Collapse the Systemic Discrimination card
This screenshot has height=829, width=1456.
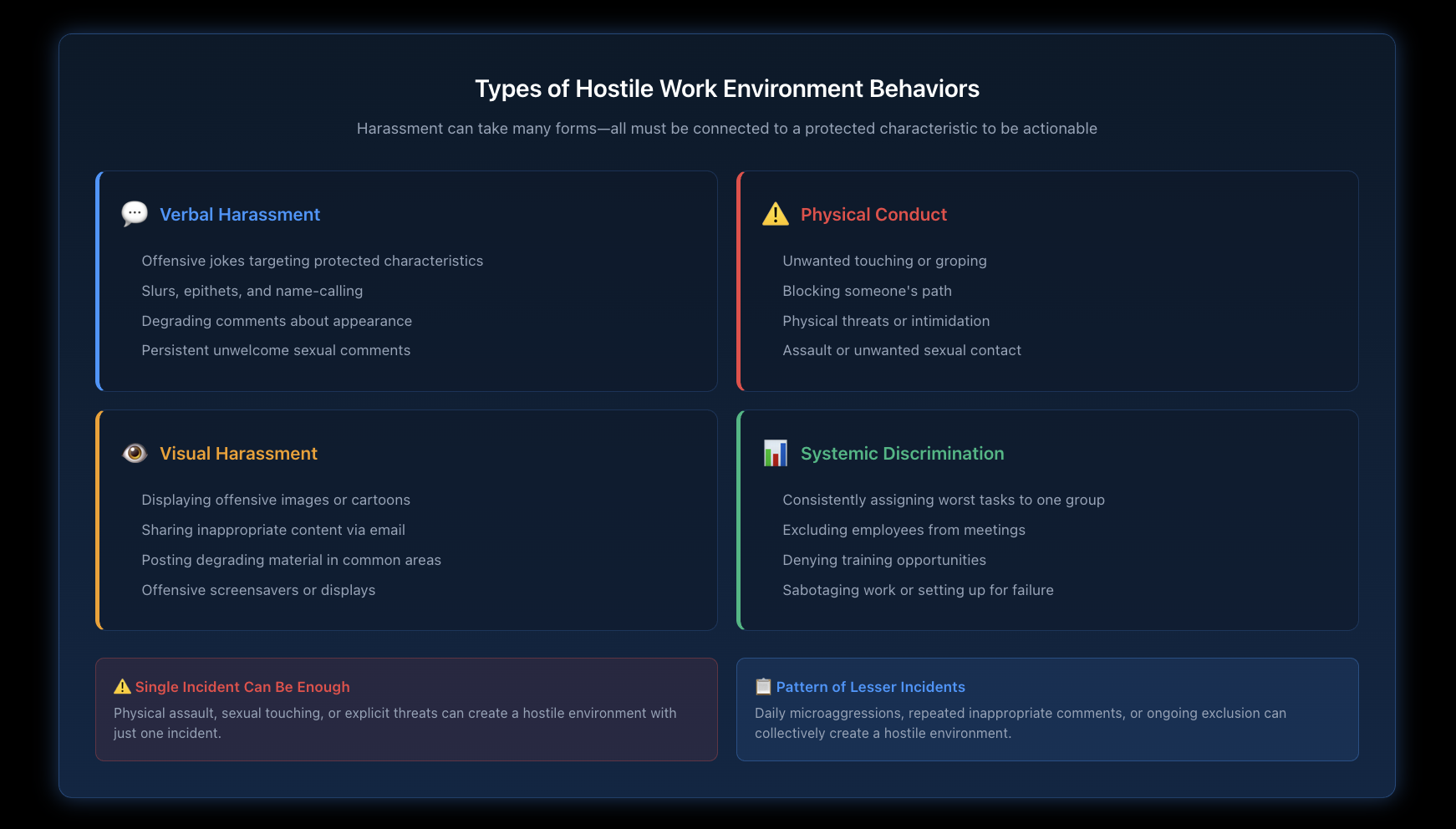tap(1047, 520)
